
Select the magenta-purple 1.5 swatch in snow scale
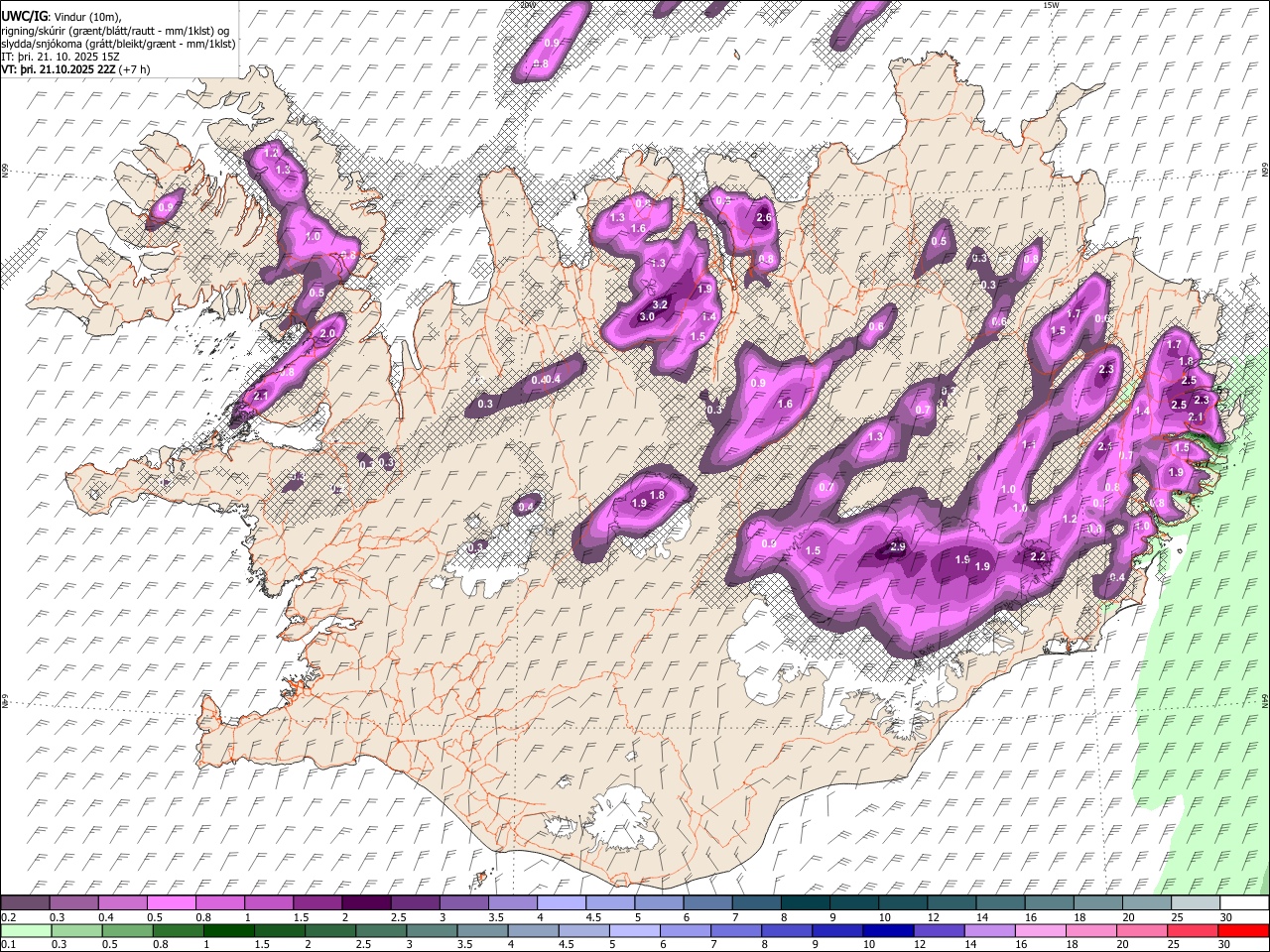click(x=317, y=902)
